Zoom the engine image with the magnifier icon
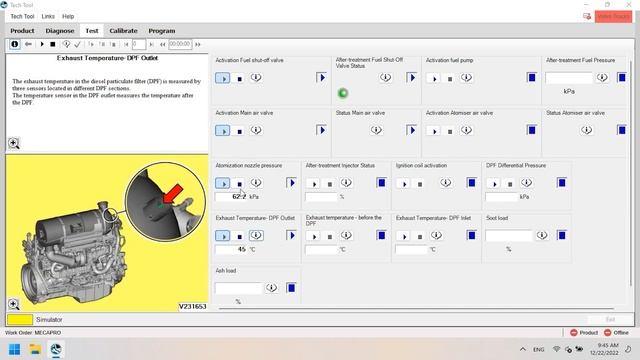The image size is (640, 360). (x=13, y=304)
